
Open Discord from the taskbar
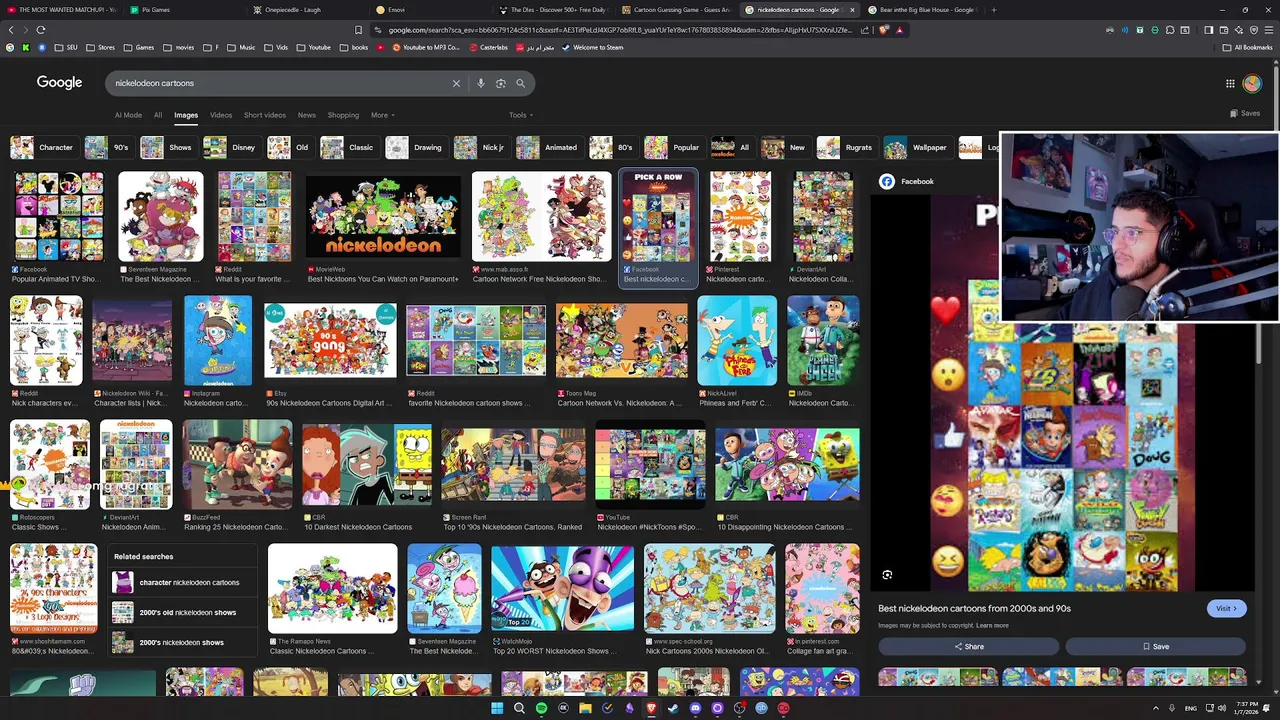pos(695,708)
